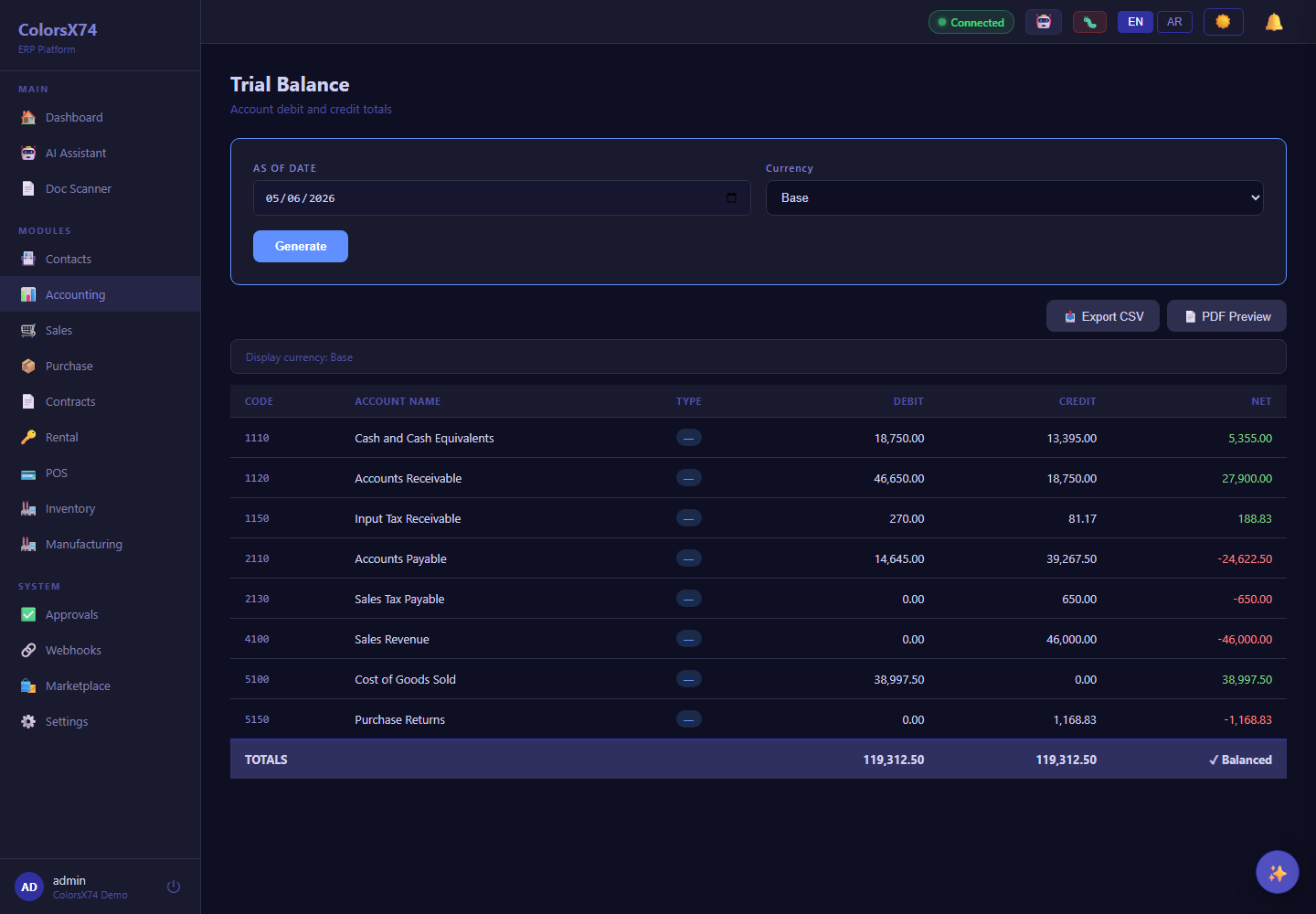Toggle the sun light theme button
This screenshot has width=1316, height=914.
pos(1224,22)
